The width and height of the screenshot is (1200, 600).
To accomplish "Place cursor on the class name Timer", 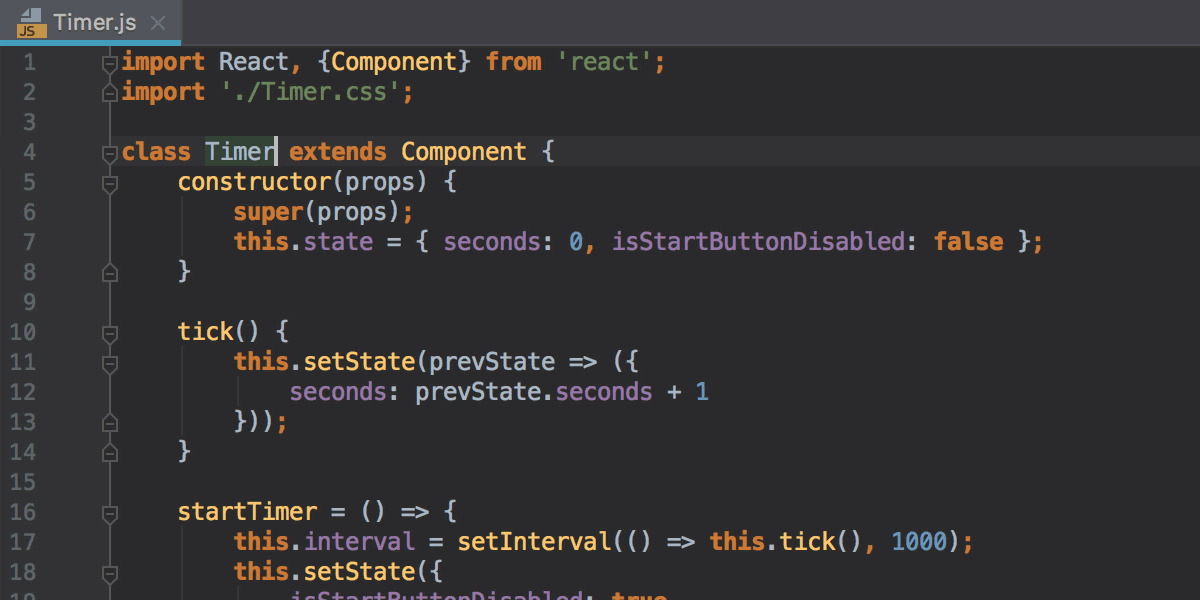I will [x=238, y=151].
